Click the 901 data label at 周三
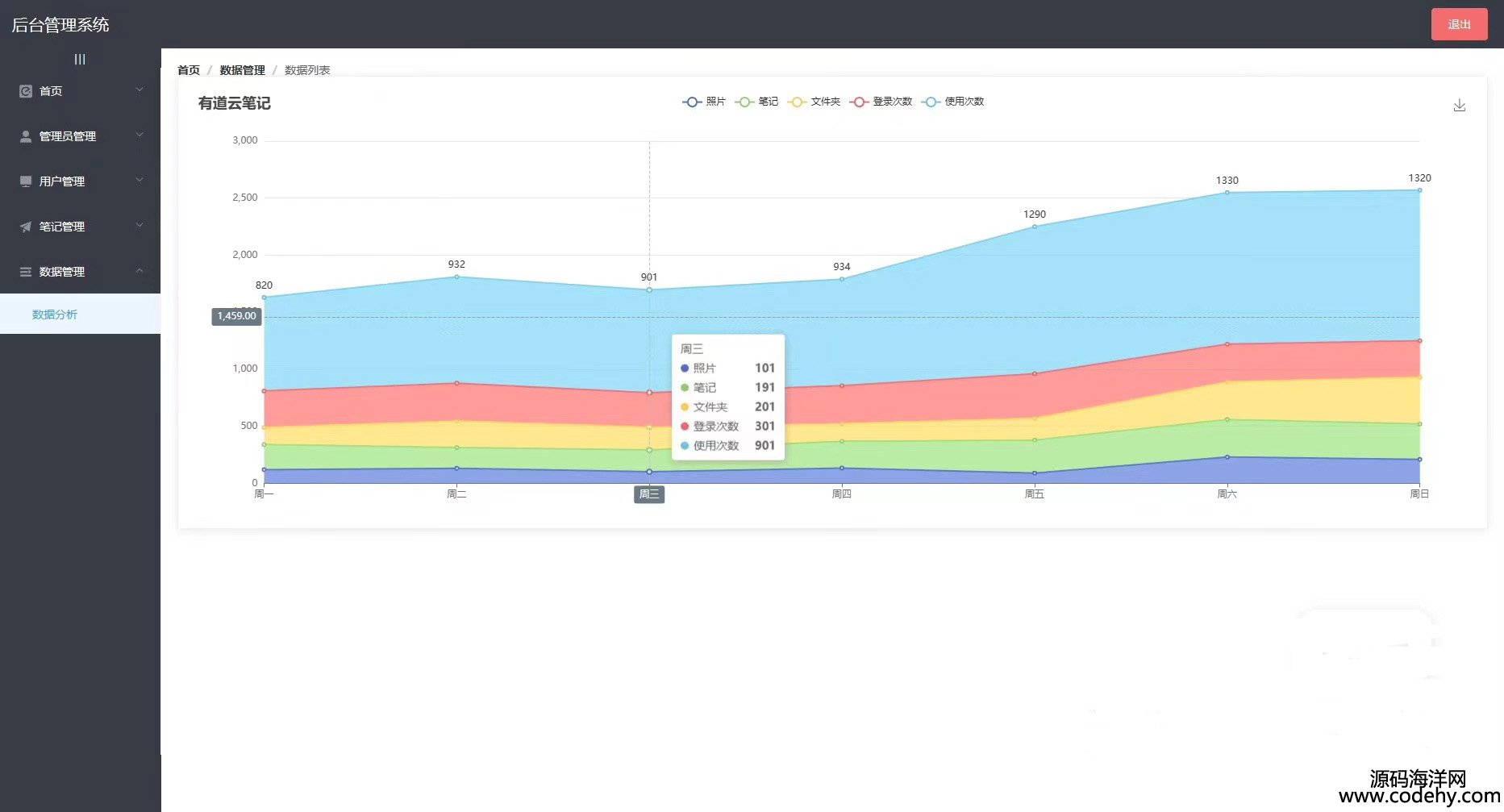This screenshot has height=812, width=1504. click(x=649, y=277)
